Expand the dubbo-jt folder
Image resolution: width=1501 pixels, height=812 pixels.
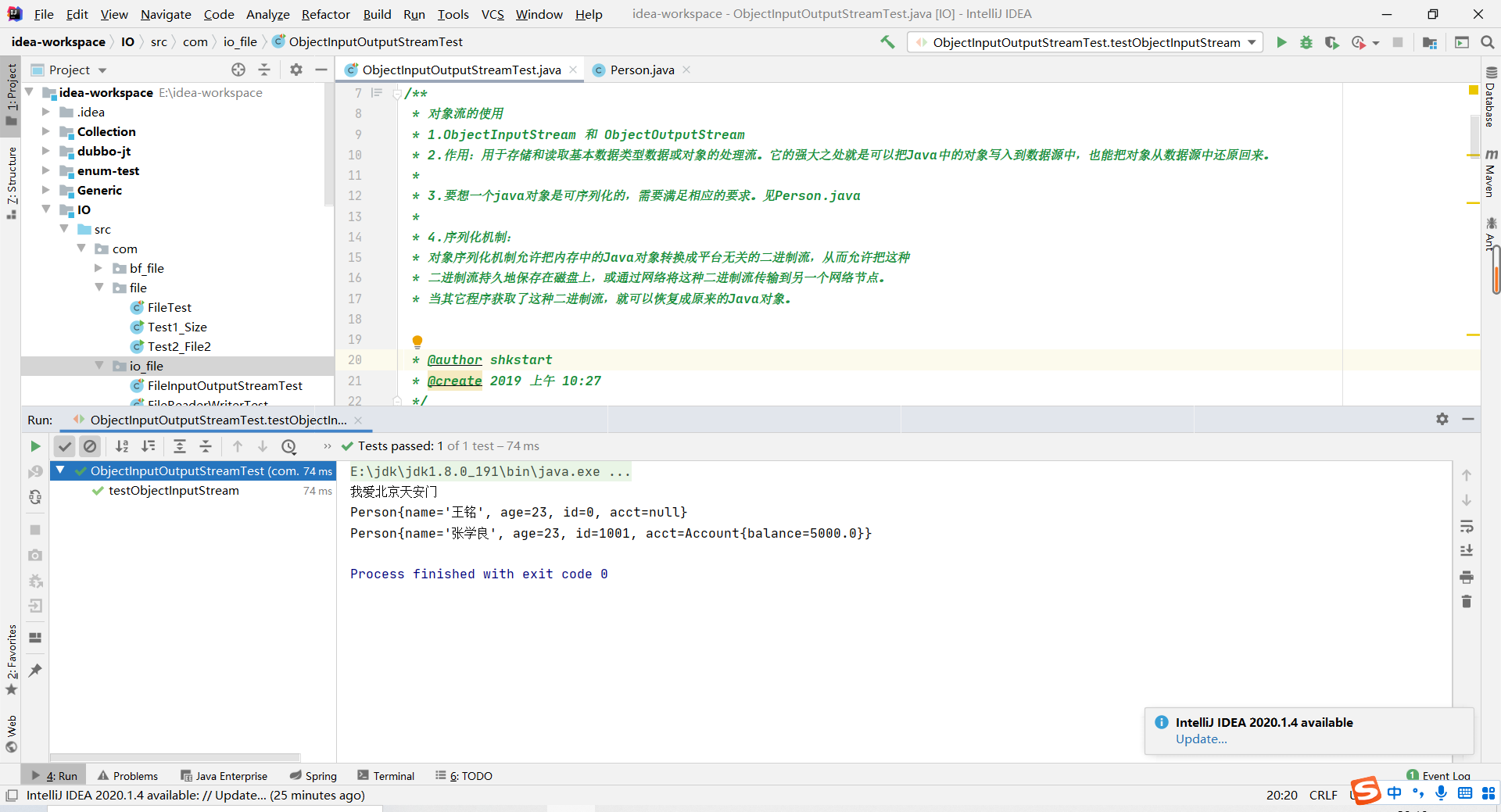tap(46, 151)
